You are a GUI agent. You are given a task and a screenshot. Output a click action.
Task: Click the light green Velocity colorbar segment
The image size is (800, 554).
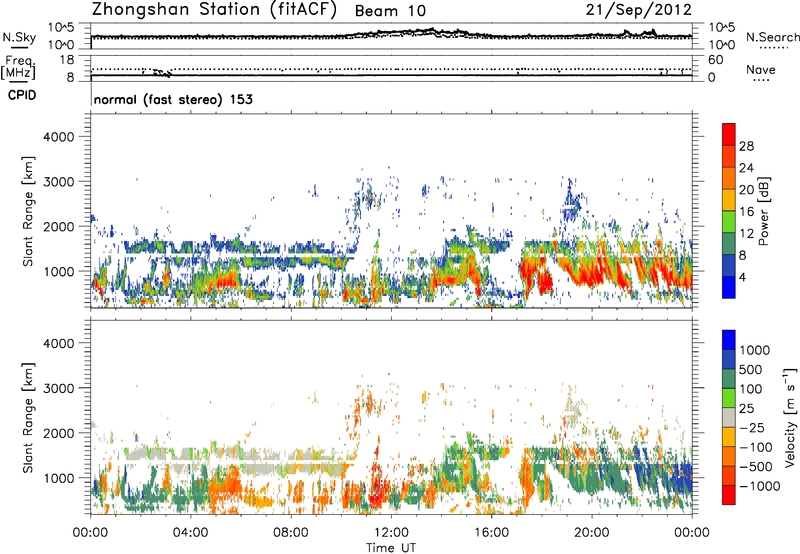coord(729,398)
